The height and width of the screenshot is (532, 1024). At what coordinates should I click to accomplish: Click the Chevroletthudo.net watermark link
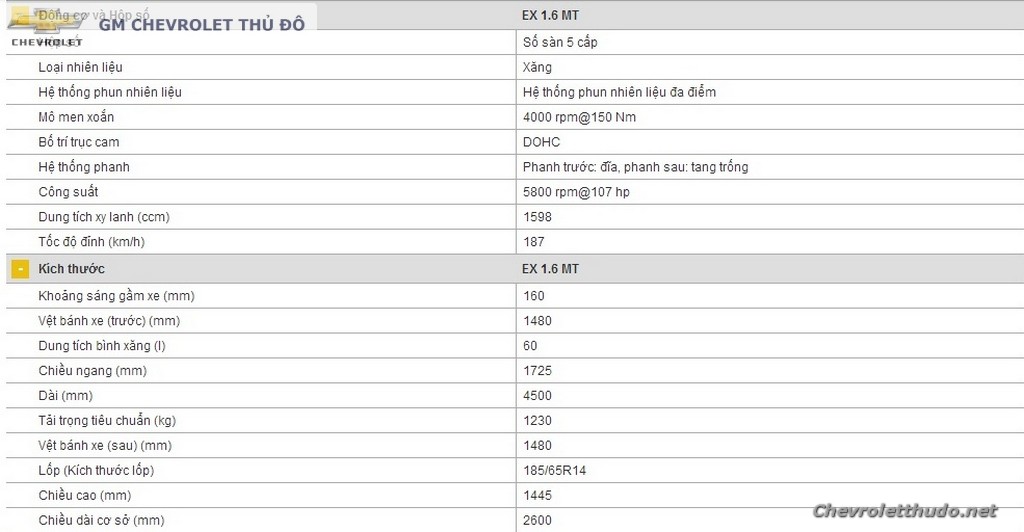coord(905,511)
